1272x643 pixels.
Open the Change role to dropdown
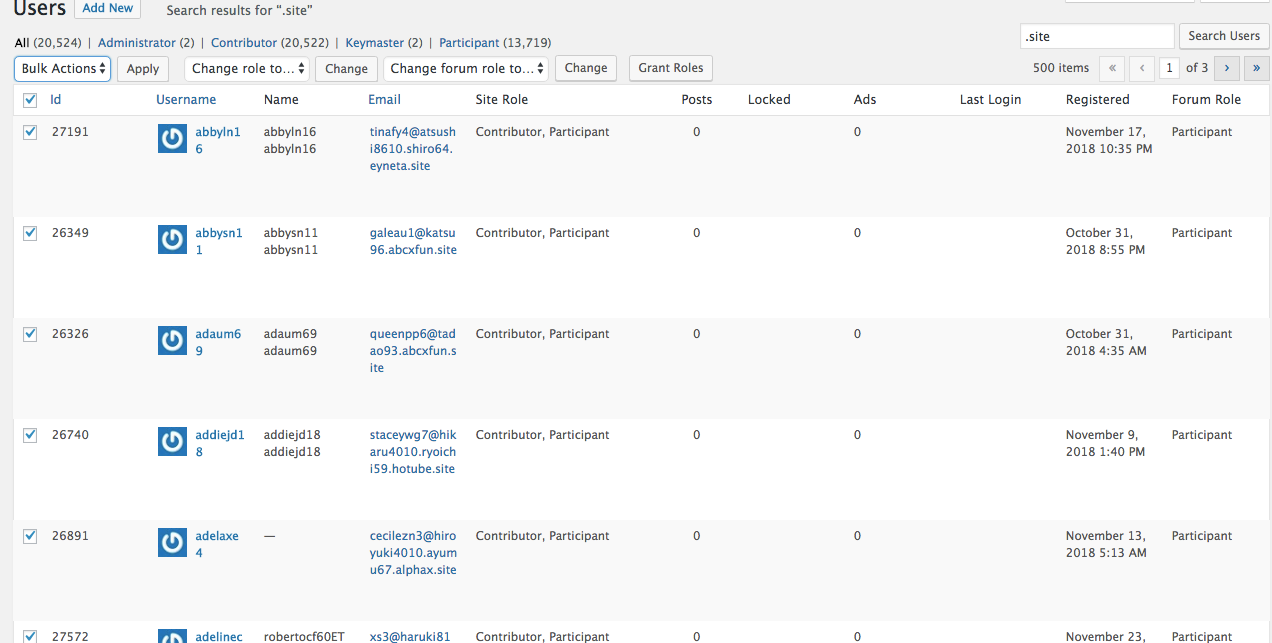tap(246, 68)
